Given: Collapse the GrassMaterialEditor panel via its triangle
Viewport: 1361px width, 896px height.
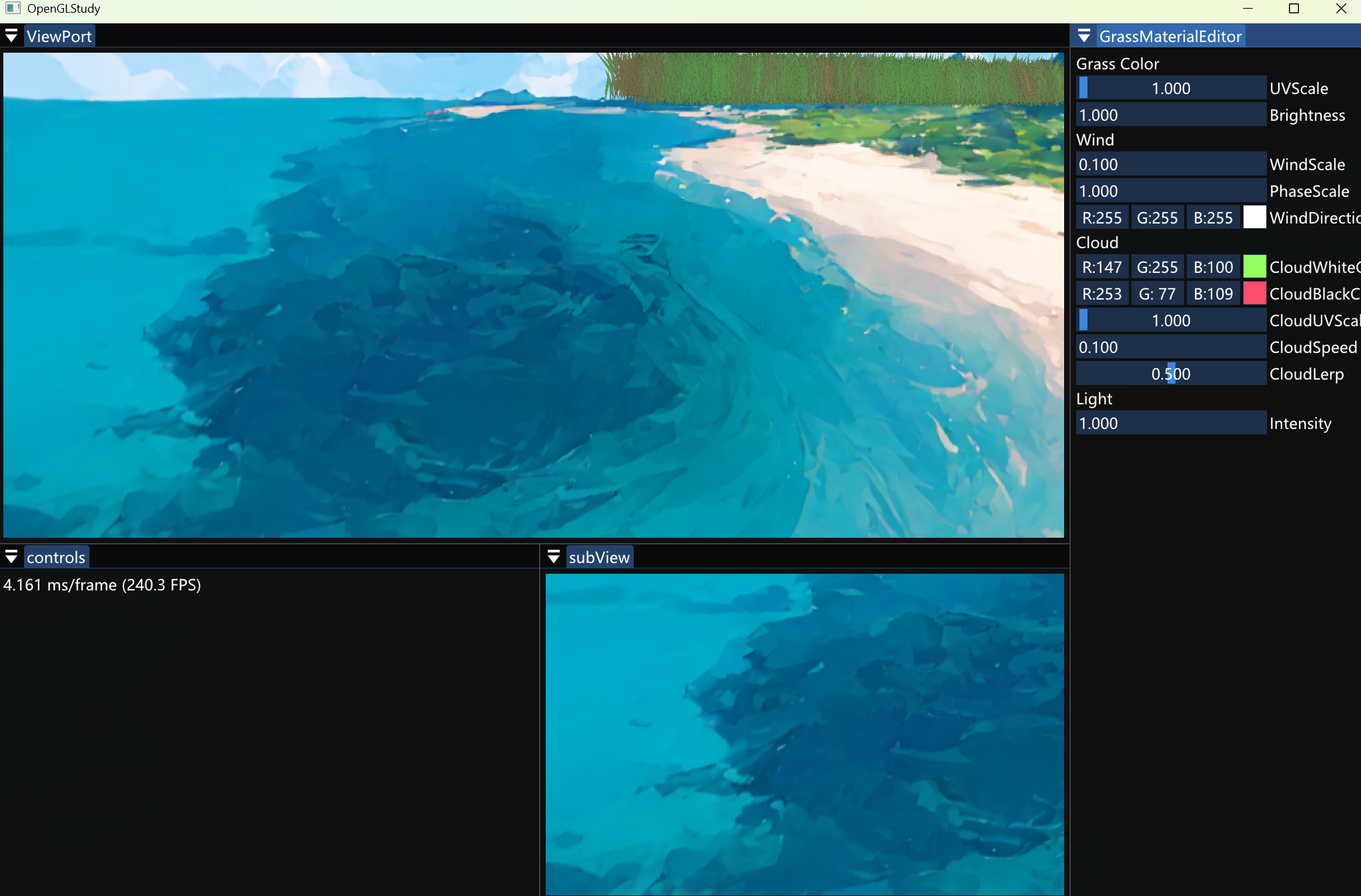Looking at the screenshot, I should pos(1084,35).
